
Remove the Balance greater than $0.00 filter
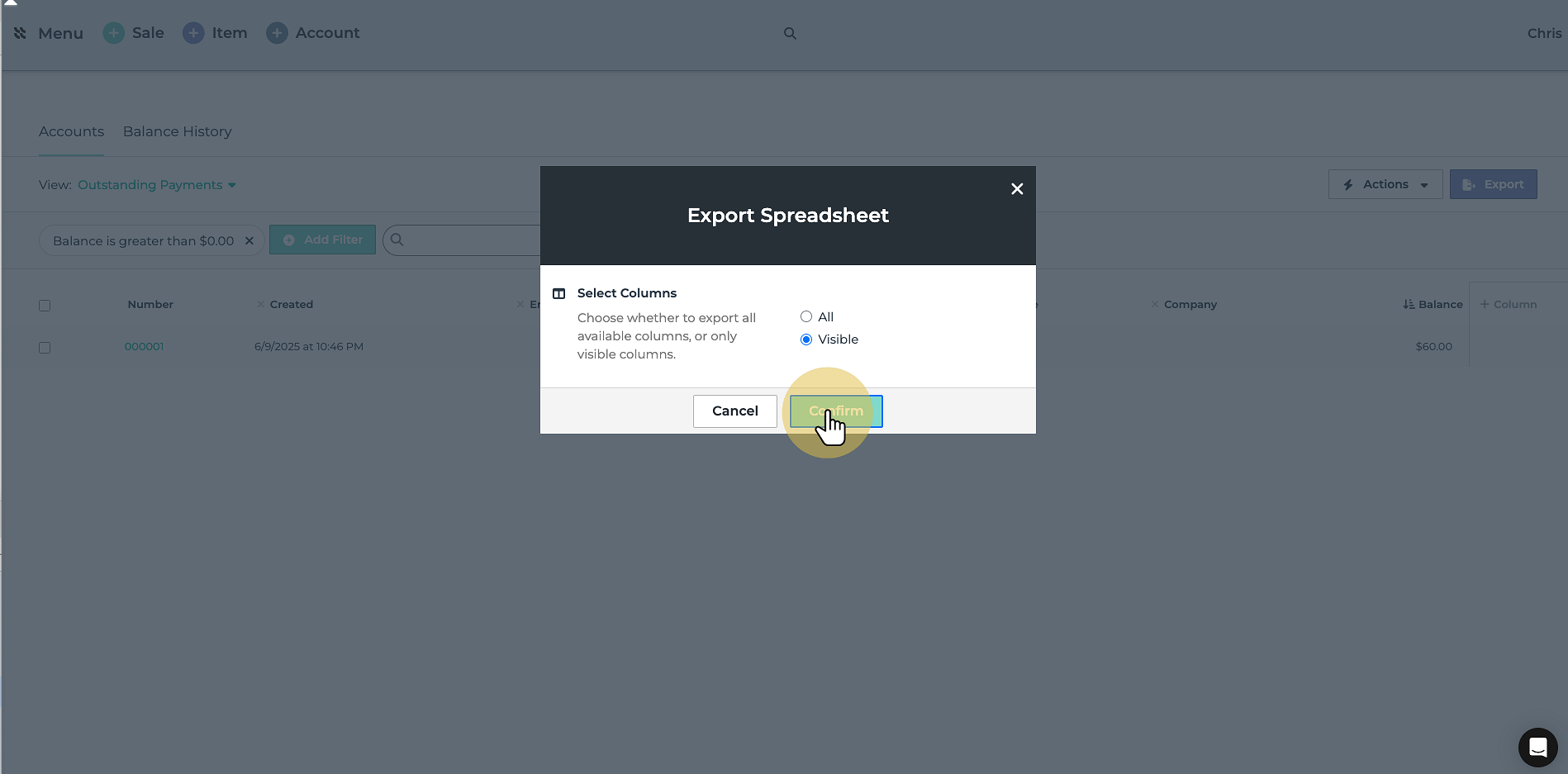click(x=249, y=241)
